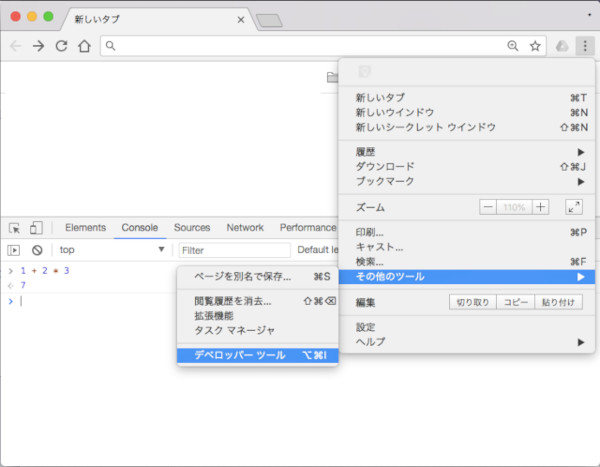Reload the page with the refresh icon

[x=62, y=46]
